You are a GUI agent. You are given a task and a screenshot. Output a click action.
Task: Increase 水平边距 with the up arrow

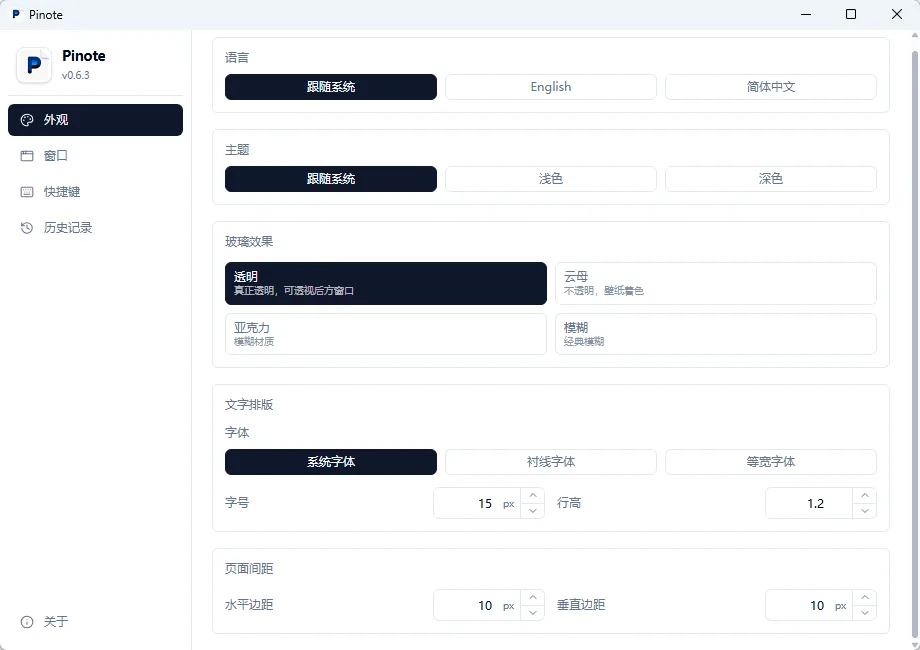coord(533,598)
